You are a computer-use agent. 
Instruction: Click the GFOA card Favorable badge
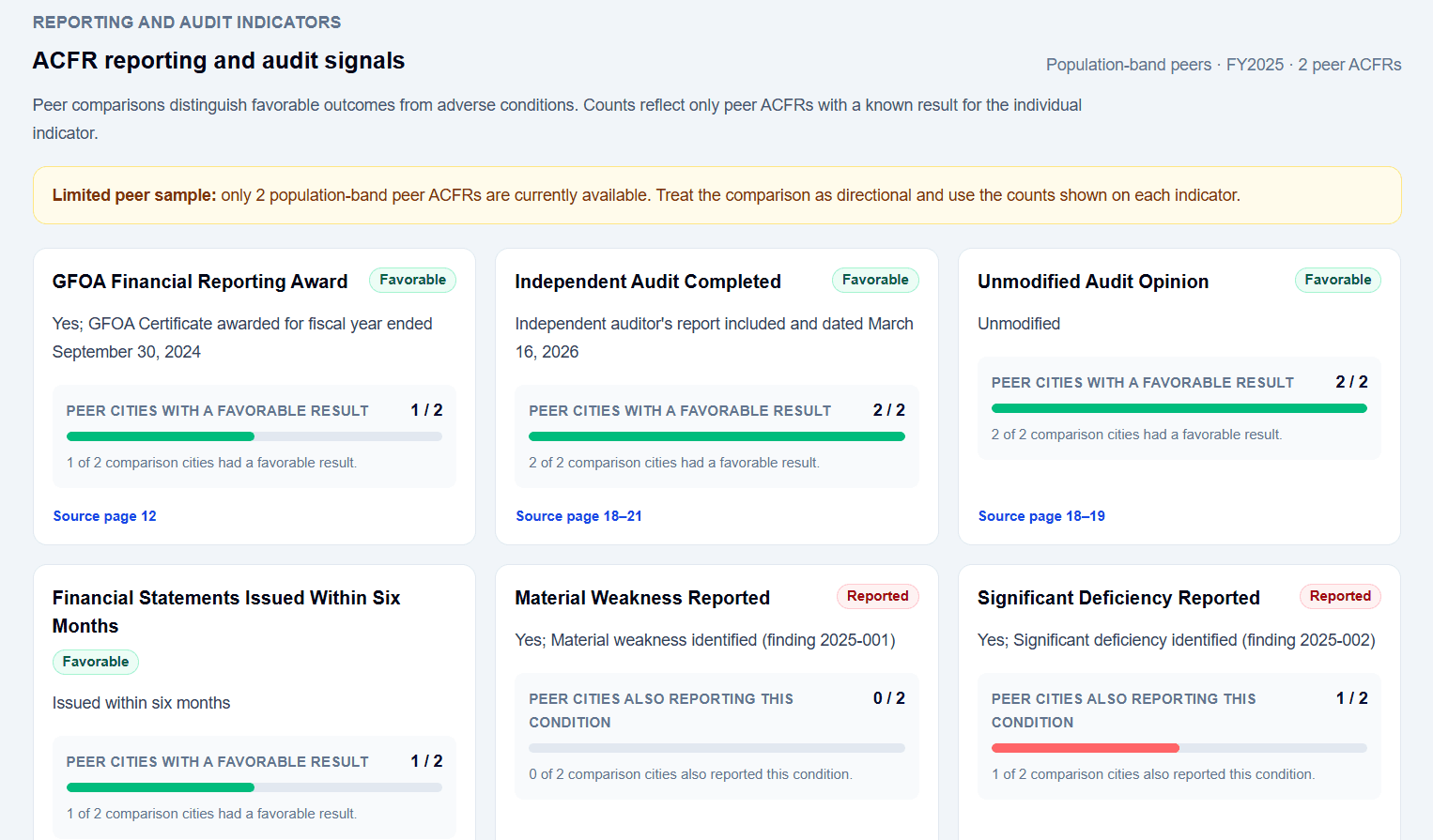(412, 280)
